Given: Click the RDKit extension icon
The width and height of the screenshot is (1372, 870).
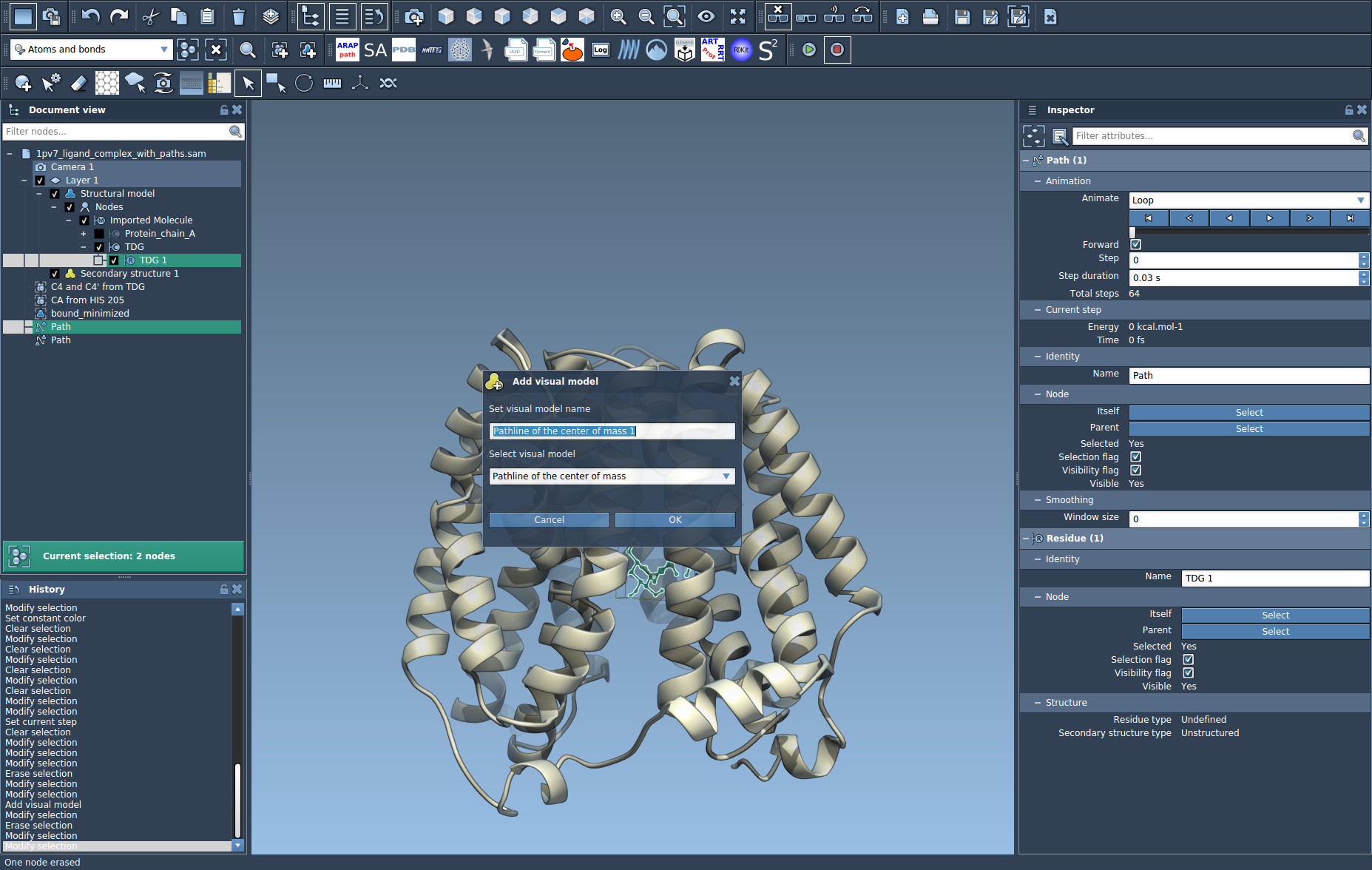Looking at the screenshot, I should [x=740, y=50].
